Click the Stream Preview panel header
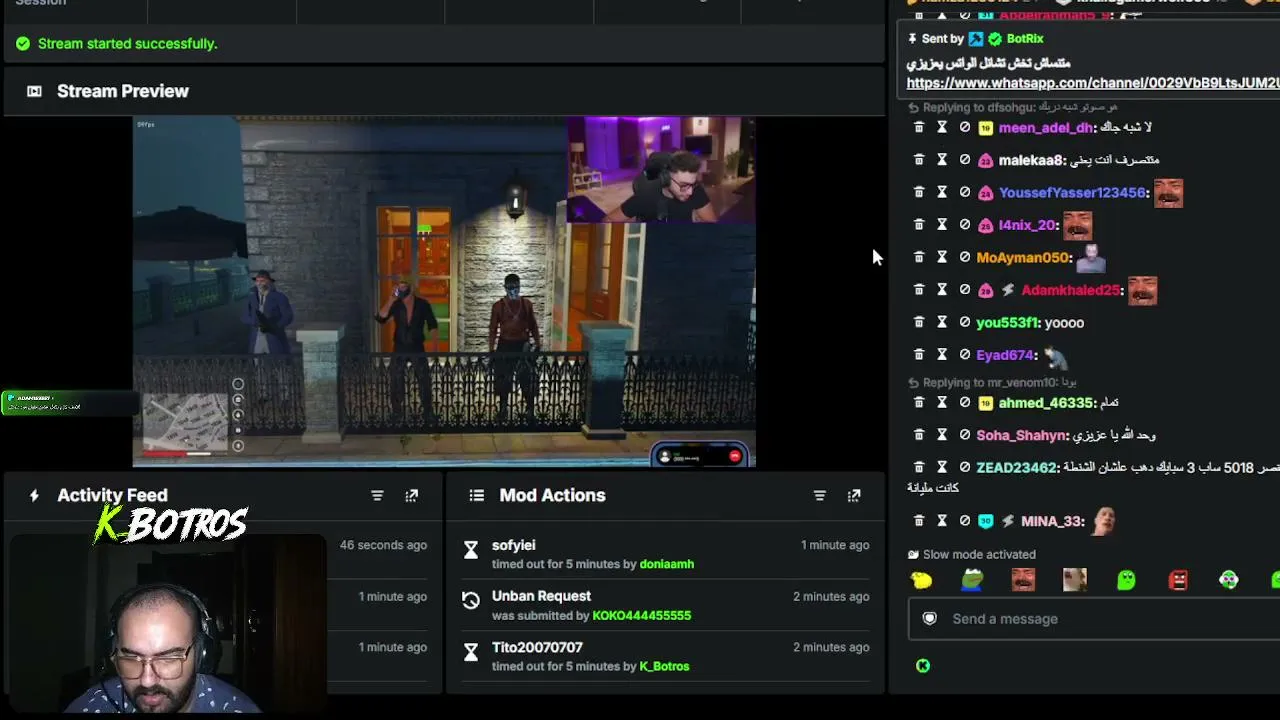Image resolution: width=1280 pixels, height=720 pixels. coord(444,91)
